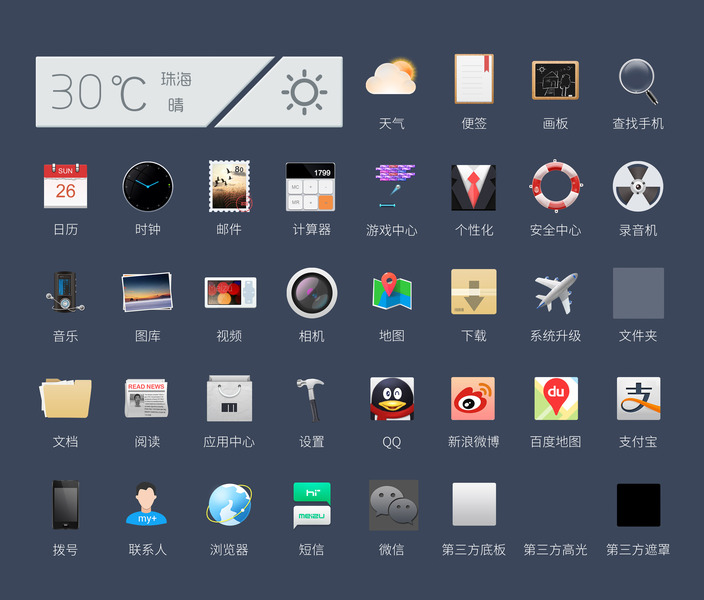This screenshot has width=704, height=600.
Task: Open the 短信 messages icon
Action: click(312, 505)
